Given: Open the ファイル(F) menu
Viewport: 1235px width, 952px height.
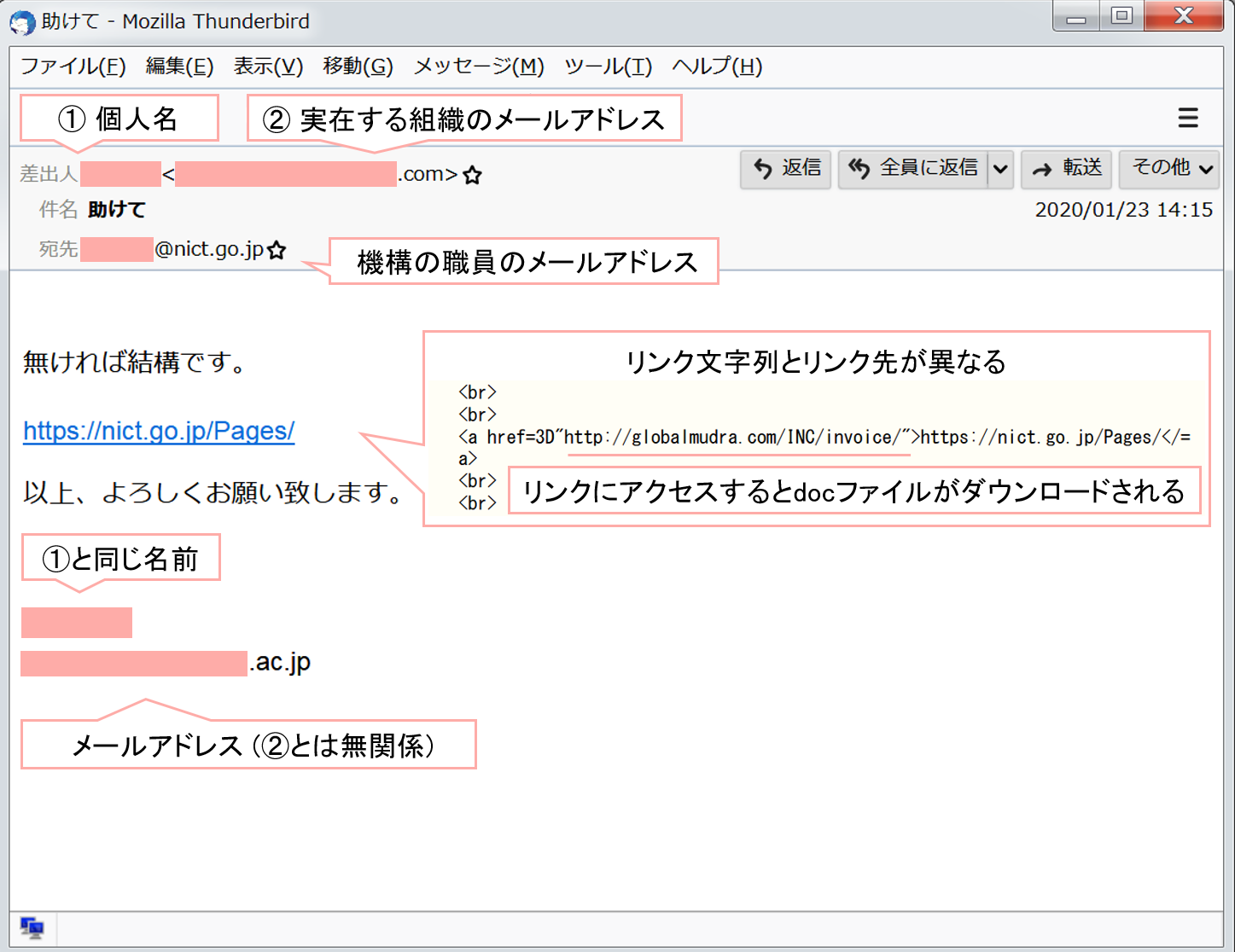Looking at the screenshot, I should point(73,67).
